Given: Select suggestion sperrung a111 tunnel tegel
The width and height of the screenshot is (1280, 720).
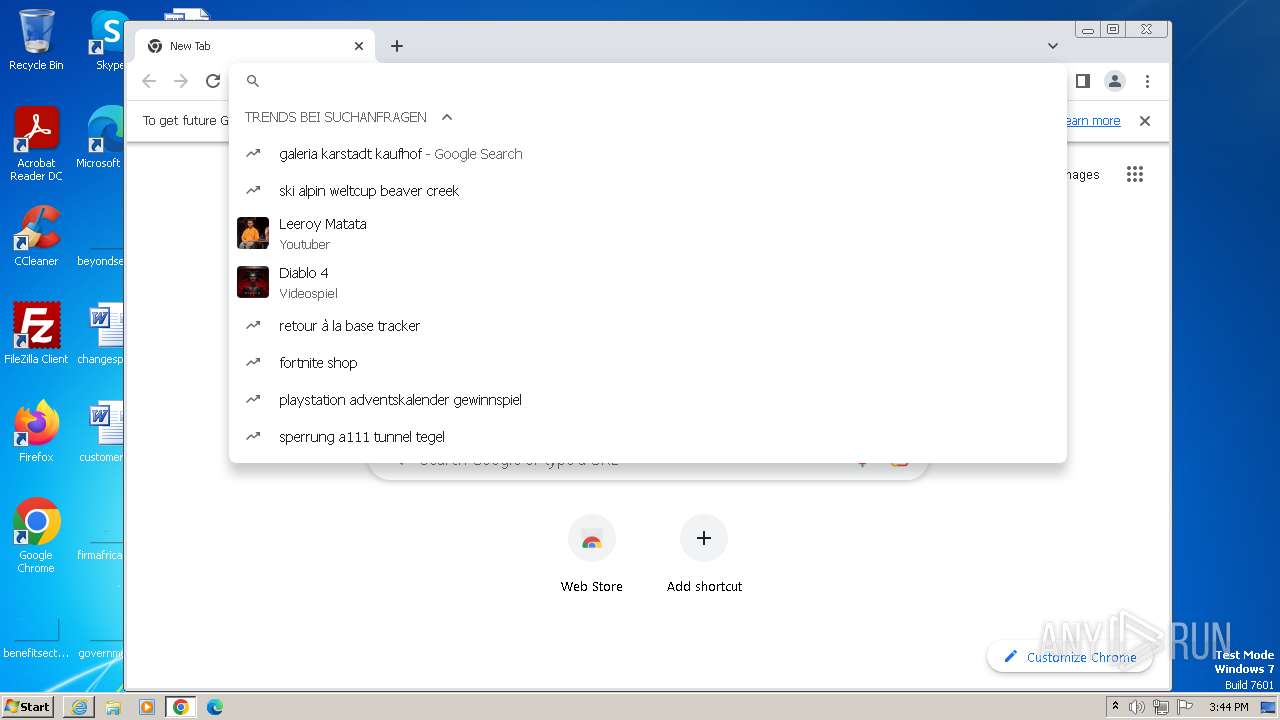Looking at the screenshot, I should coord(648,437).
